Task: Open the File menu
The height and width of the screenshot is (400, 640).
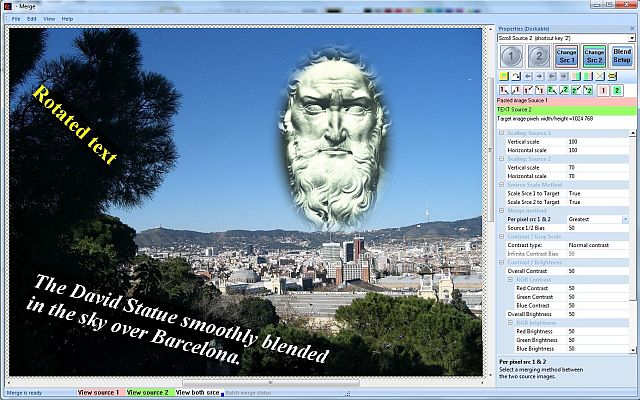Action: click(x=16, y=19)
